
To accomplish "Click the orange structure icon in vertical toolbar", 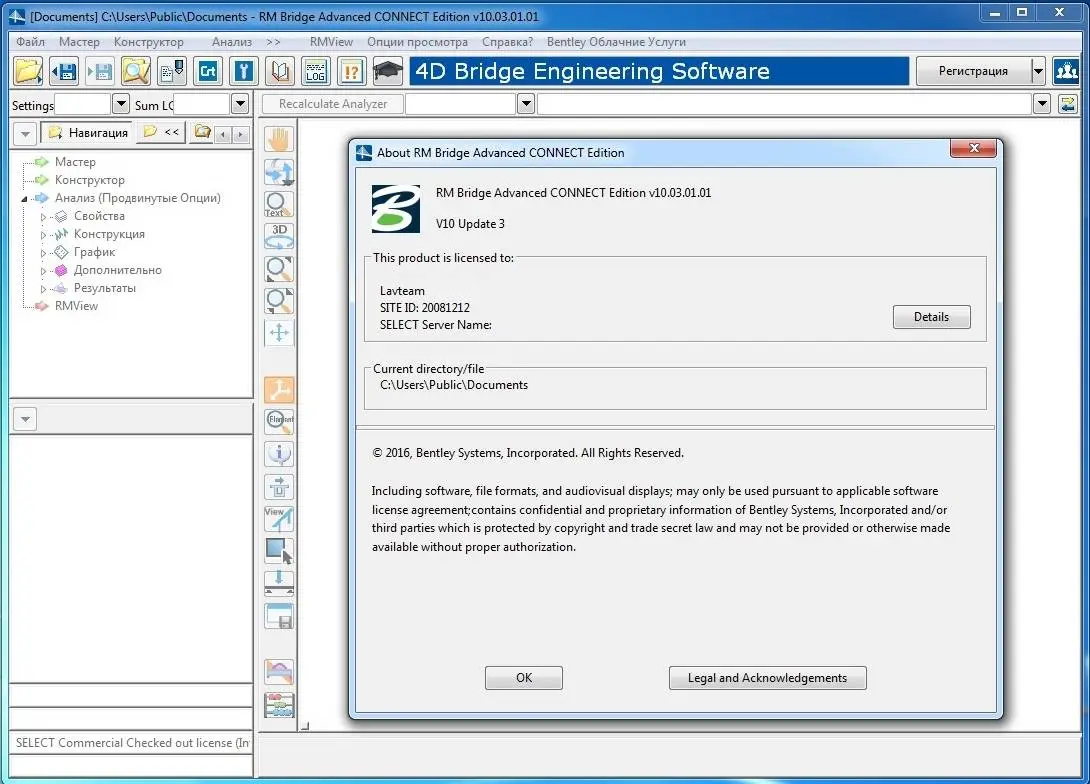I will 279,389.
